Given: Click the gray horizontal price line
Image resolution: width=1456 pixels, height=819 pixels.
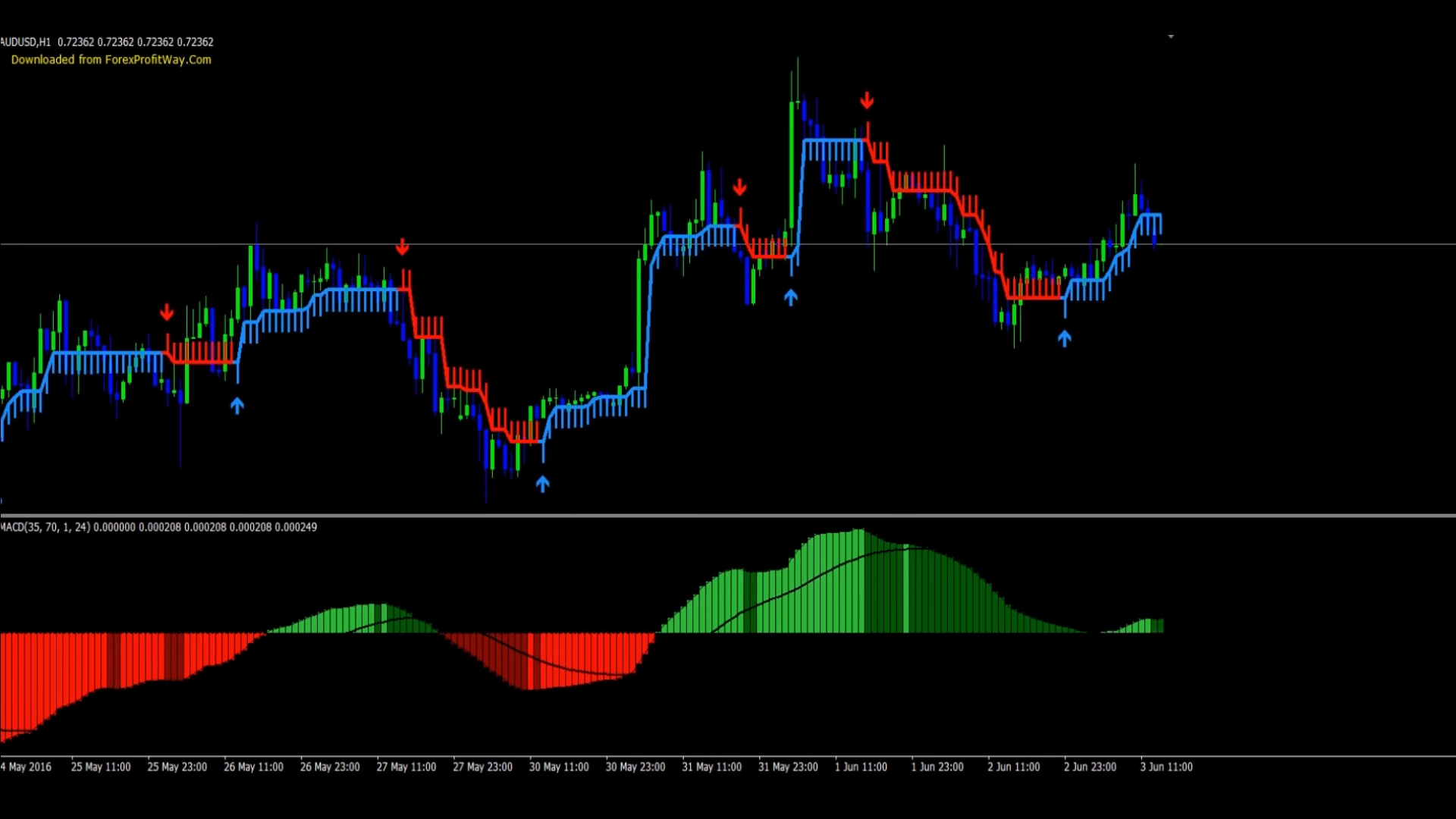Looking at the screenshot, I should pyautogui.click(x=1289, y=244).
